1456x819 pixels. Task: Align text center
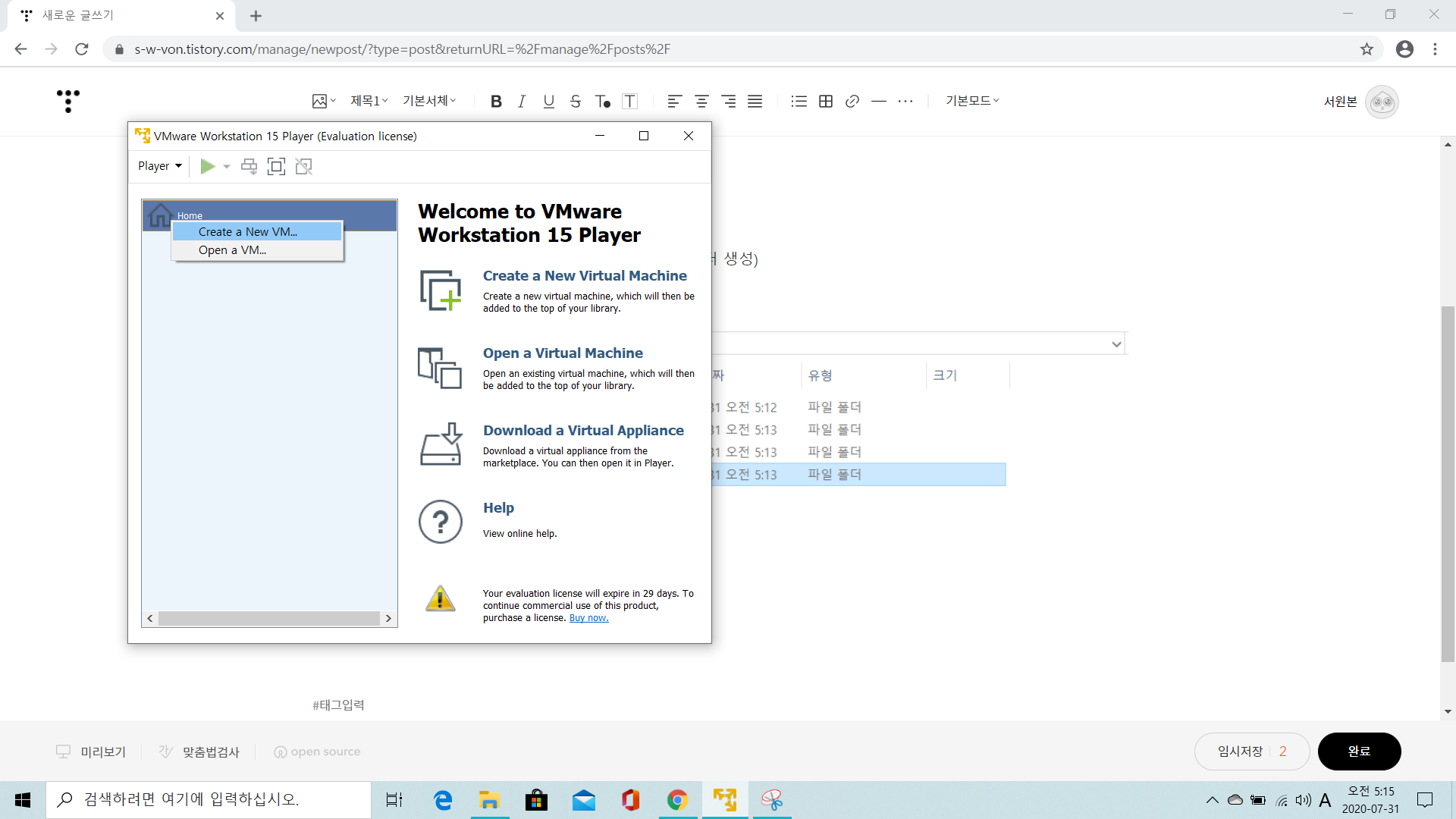tap(701, 102)
